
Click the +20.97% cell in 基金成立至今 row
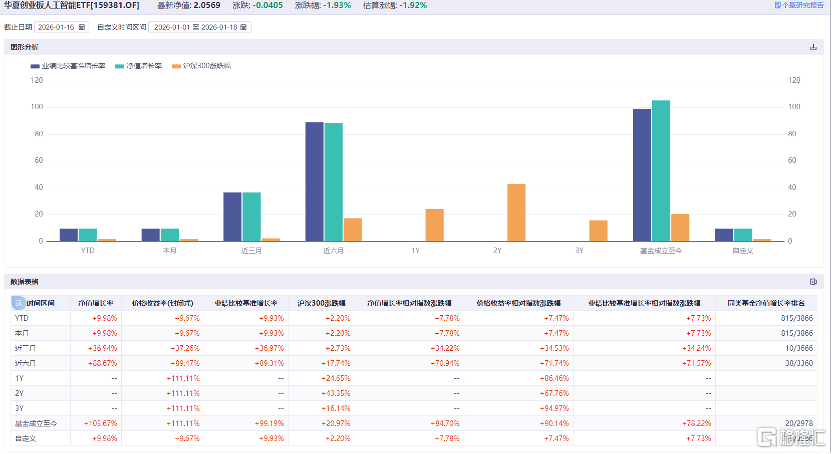tap(336, 423)
